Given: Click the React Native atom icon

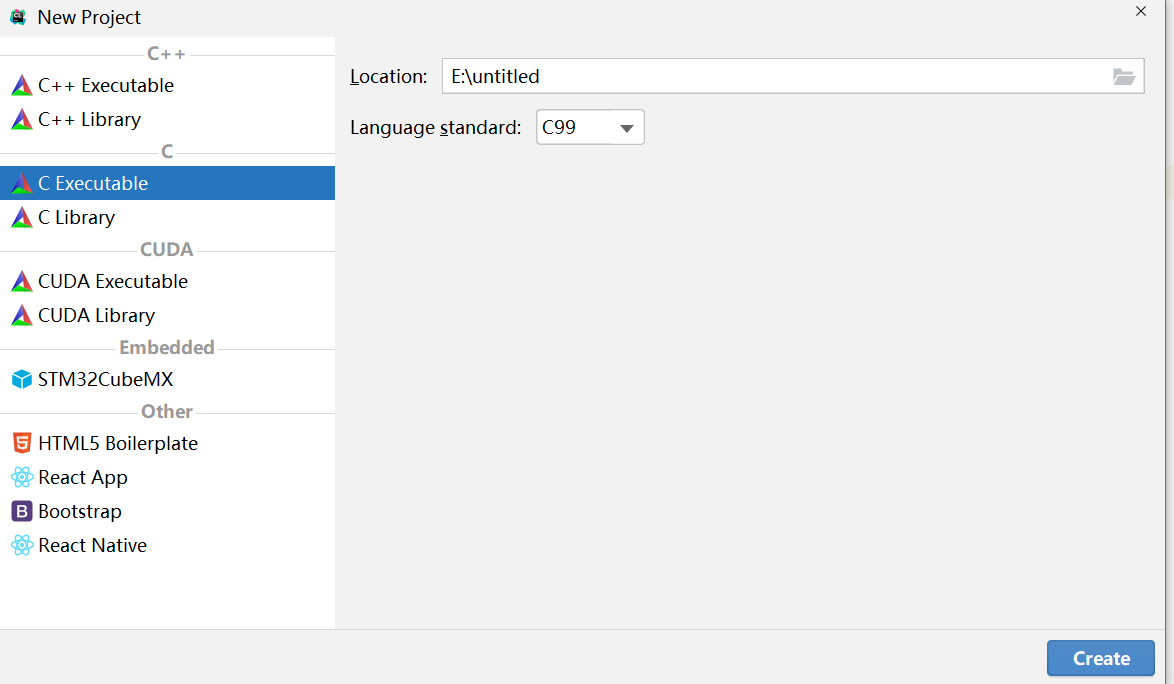Looking at the screenshot, I should click(x=21, y=546).
